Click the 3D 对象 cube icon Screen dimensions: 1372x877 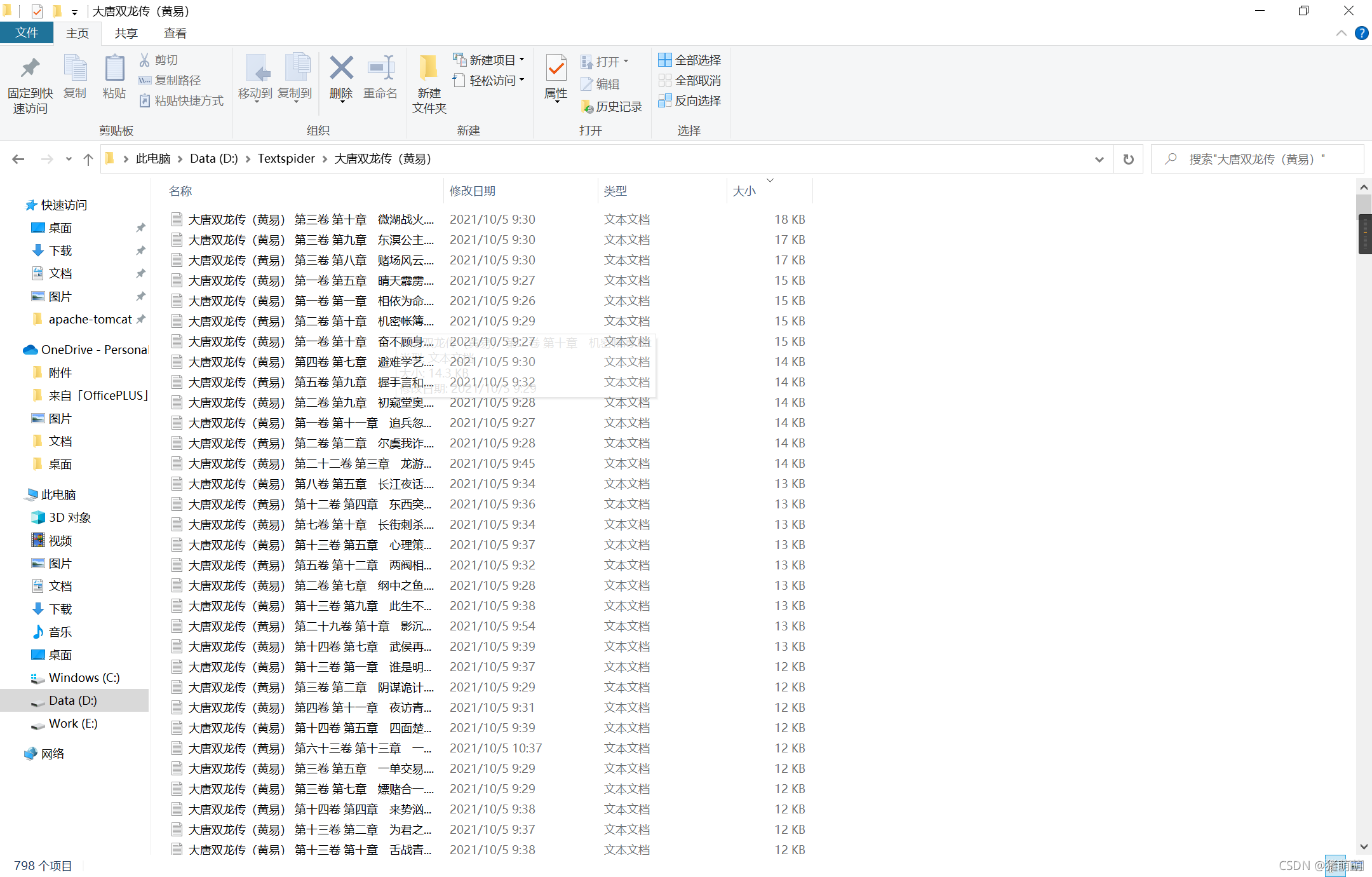[38, 517]
